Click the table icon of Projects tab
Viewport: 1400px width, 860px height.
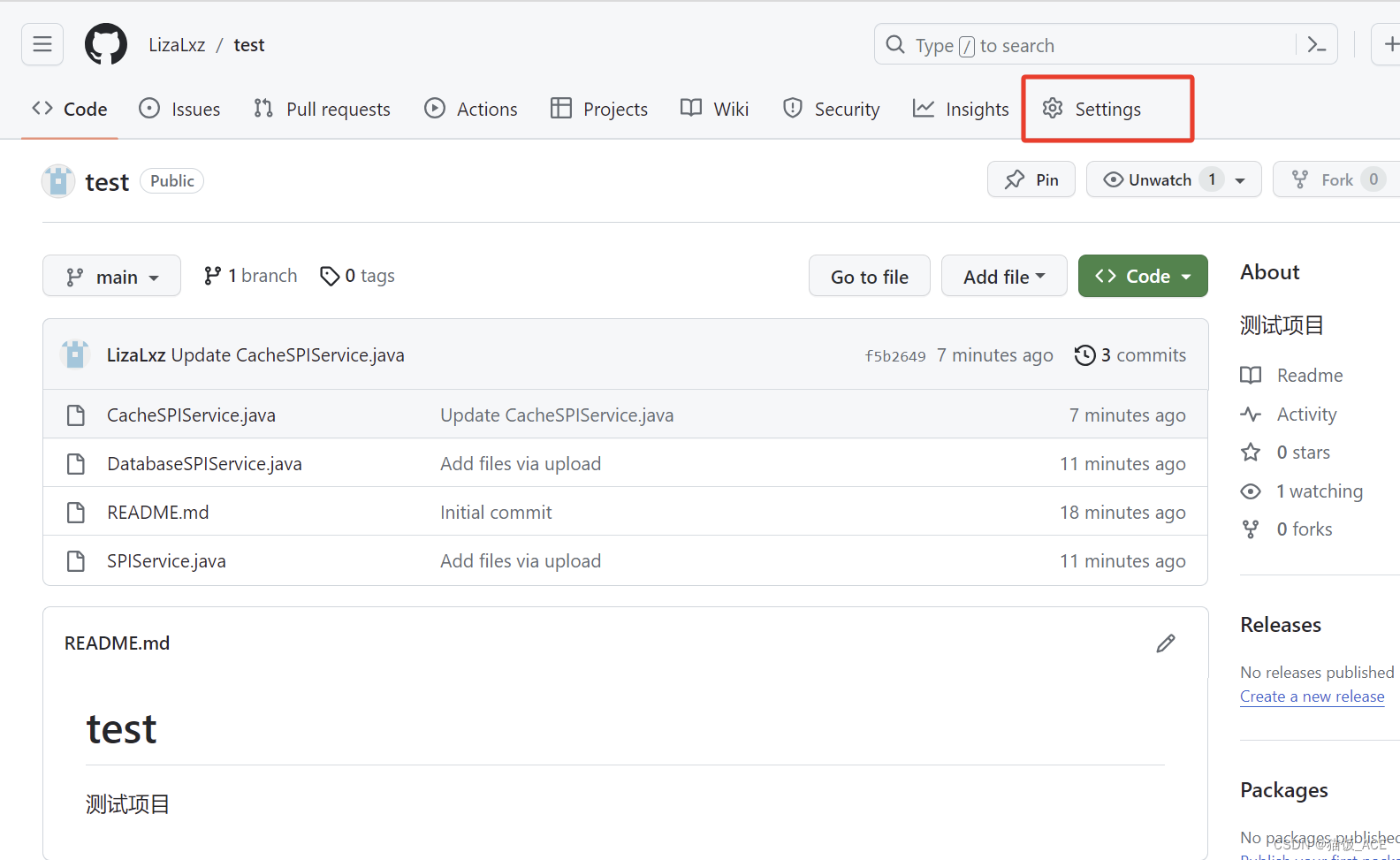click(561, 108)
